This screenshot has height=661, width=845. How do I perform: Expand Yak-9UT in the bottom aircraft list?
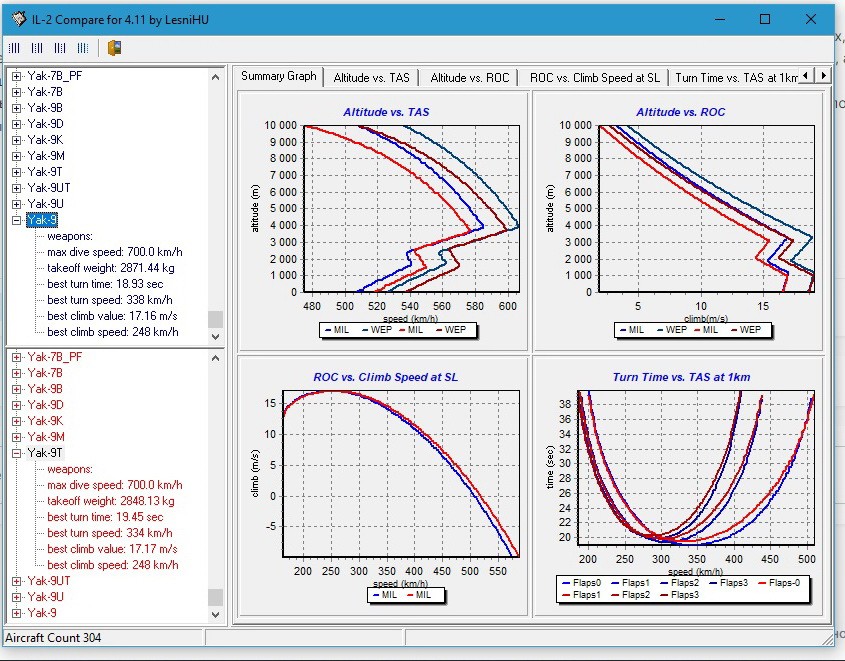[17, 581]
